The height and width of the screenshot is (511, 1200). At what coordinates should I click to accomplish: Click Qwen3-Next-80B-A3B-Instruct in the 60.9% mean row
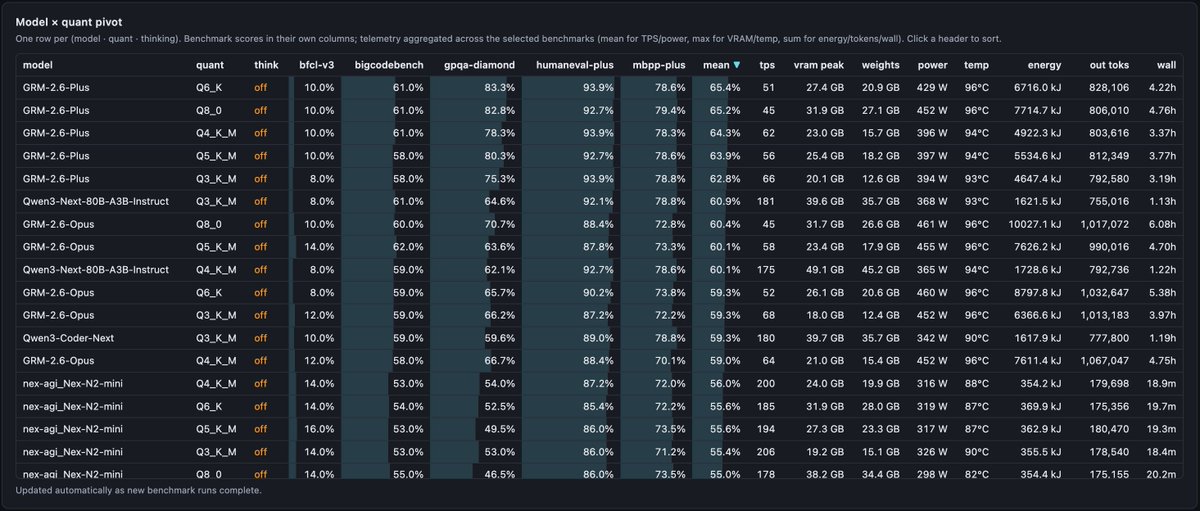95,202
